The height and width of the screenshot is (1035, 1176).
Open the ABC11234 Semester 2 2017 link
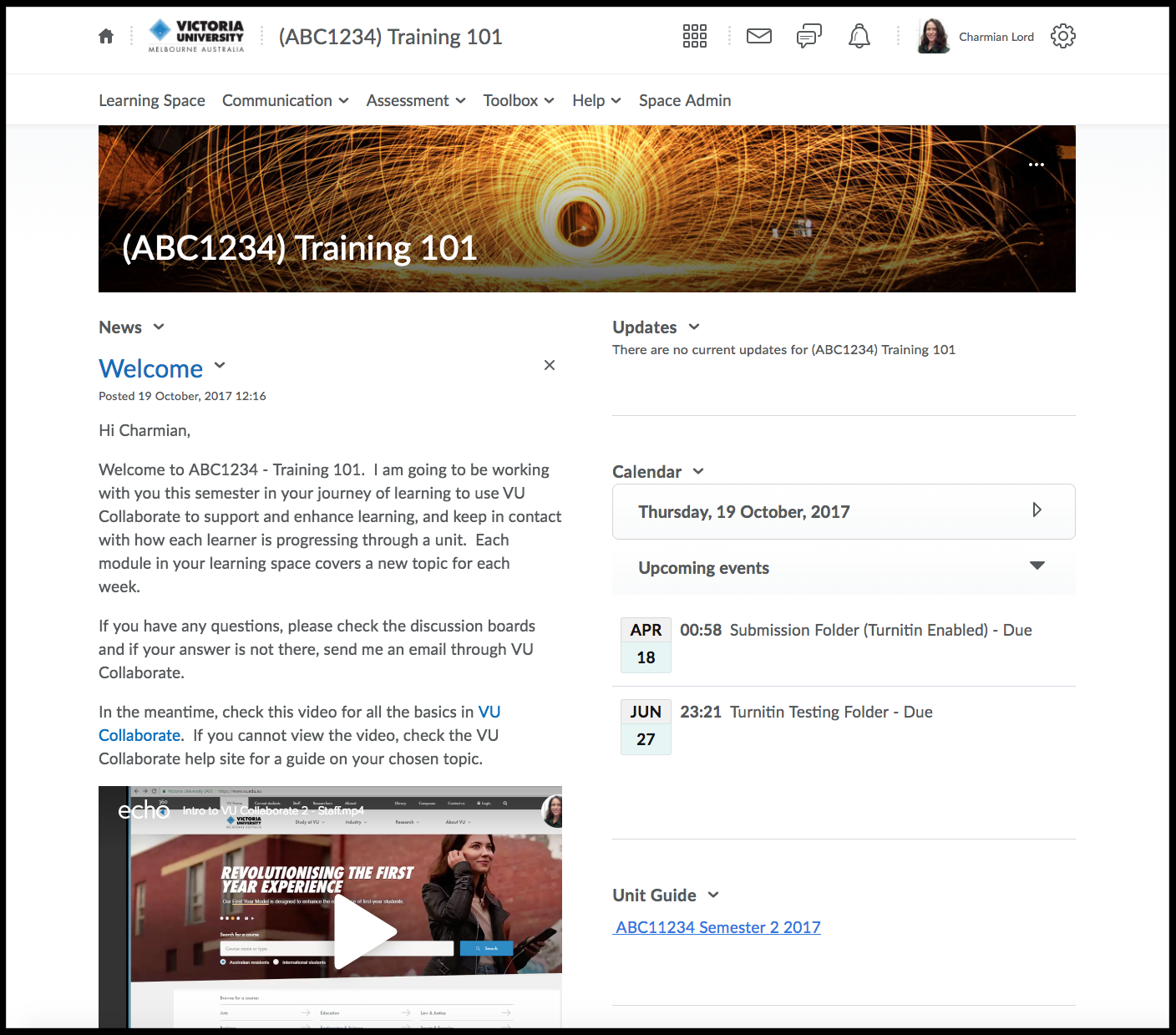click(x=717, y=927)
